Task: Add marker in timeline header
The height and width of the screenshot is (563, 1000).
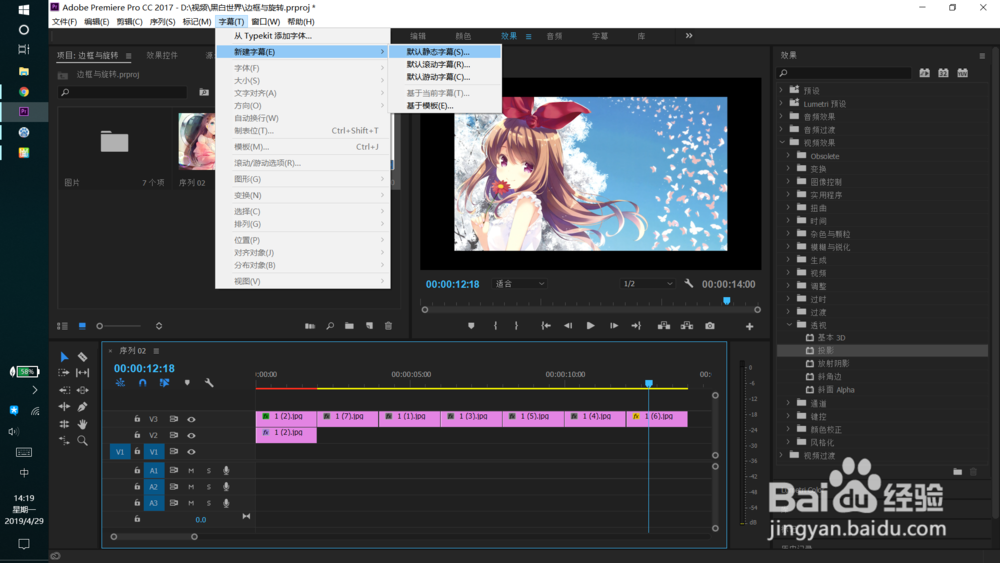Action: tap(187, 383)
